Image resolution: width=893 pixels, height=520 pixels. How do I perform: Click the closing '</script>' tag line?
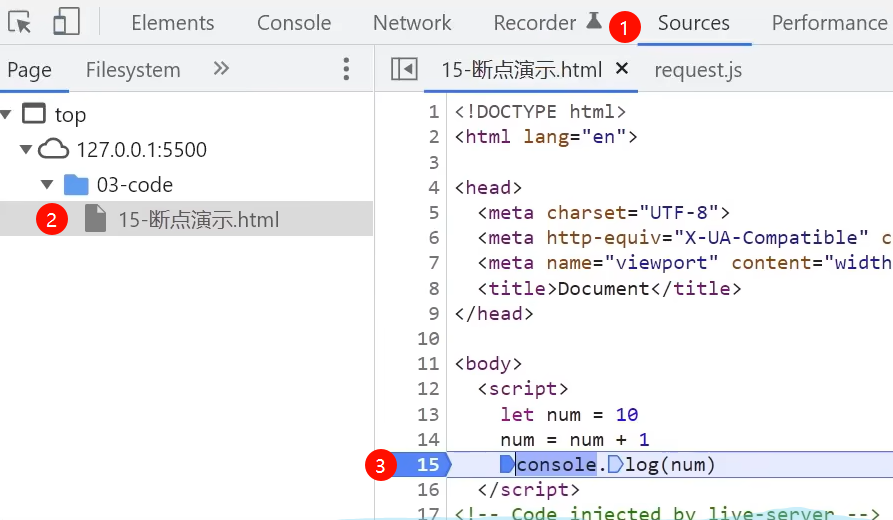529,490
